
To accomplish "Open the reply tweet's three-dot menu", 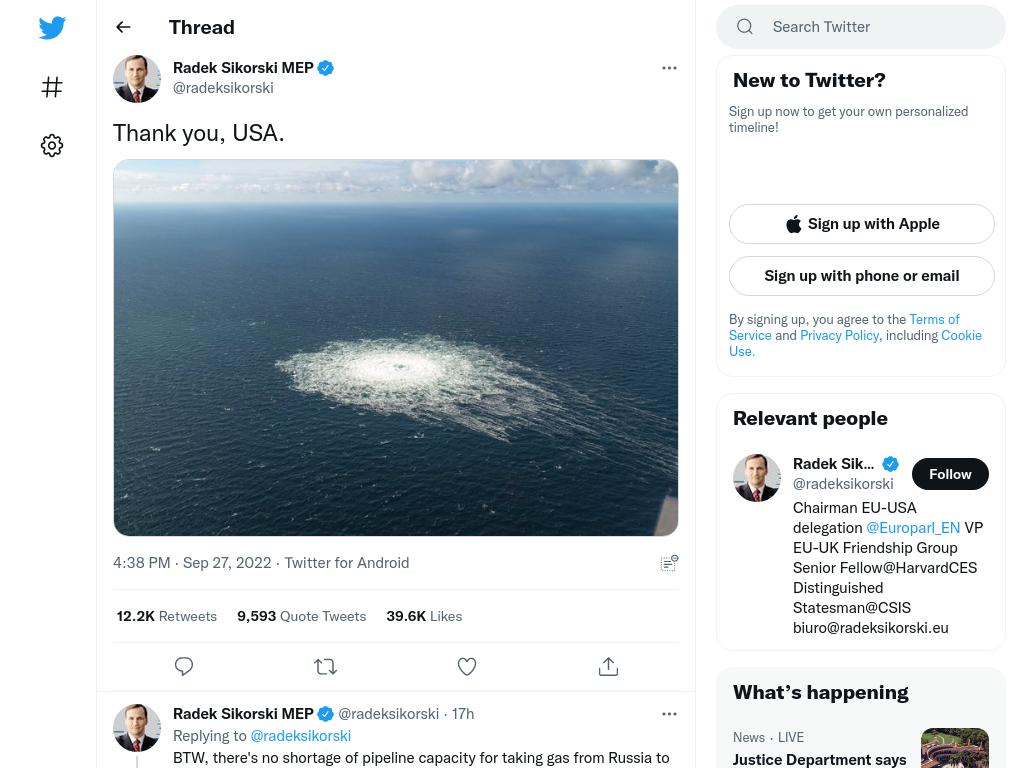I will (669, 714).
